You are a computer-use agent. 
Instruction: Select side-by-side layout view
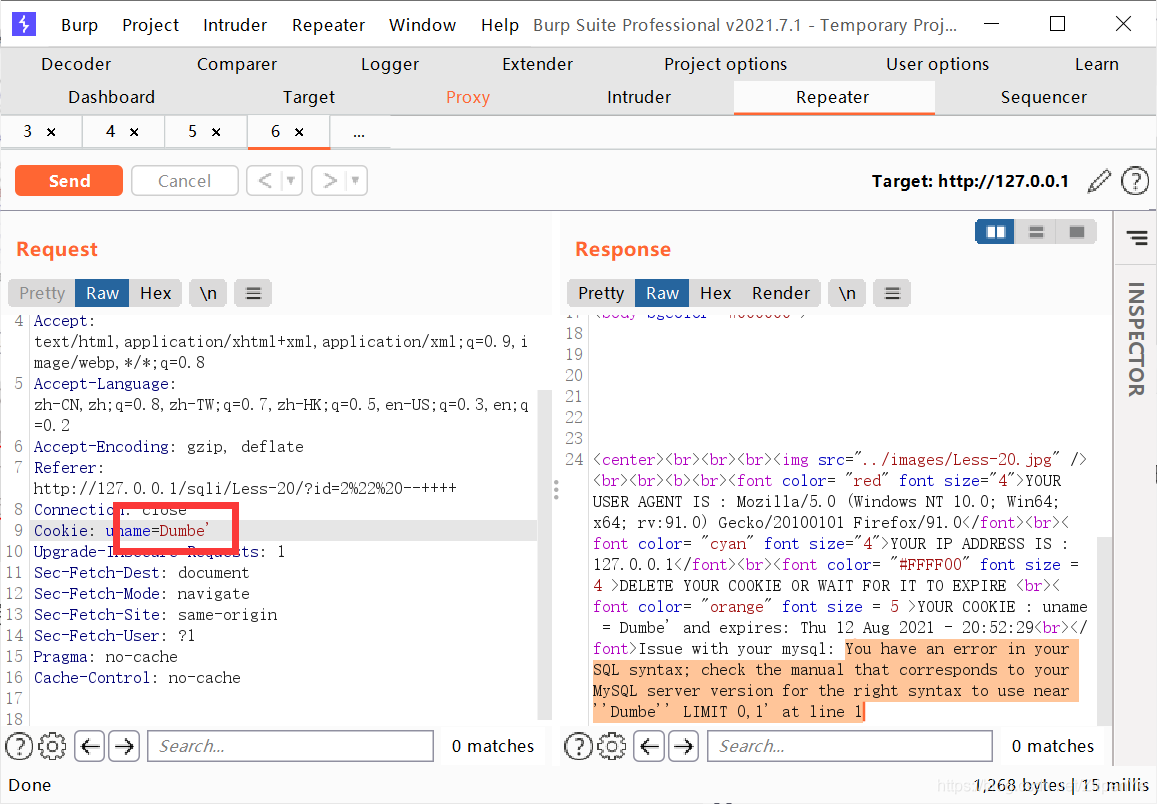[995, 232]
